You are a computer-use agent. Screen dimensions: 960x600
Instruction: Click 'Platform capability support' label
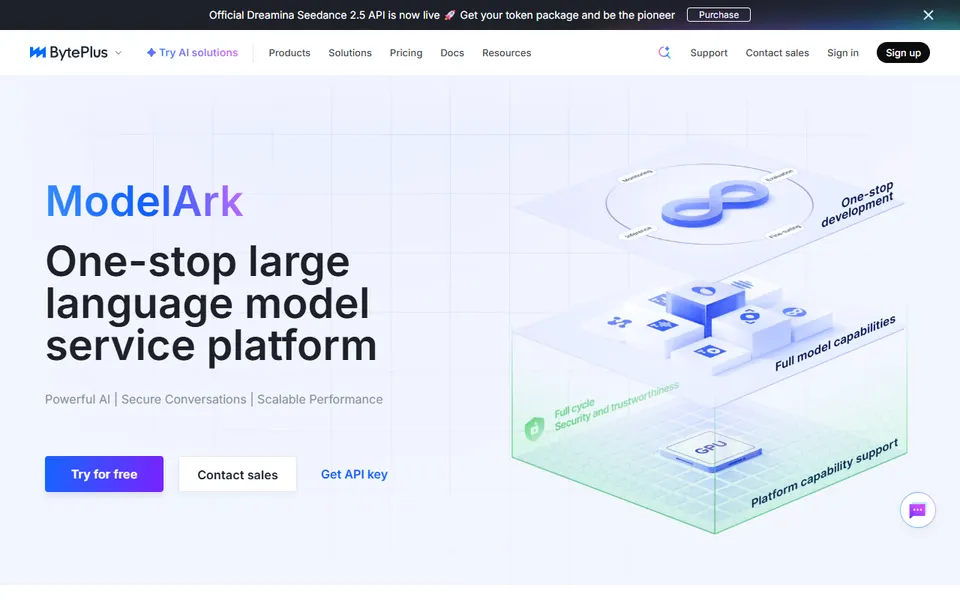coord(825,473)
